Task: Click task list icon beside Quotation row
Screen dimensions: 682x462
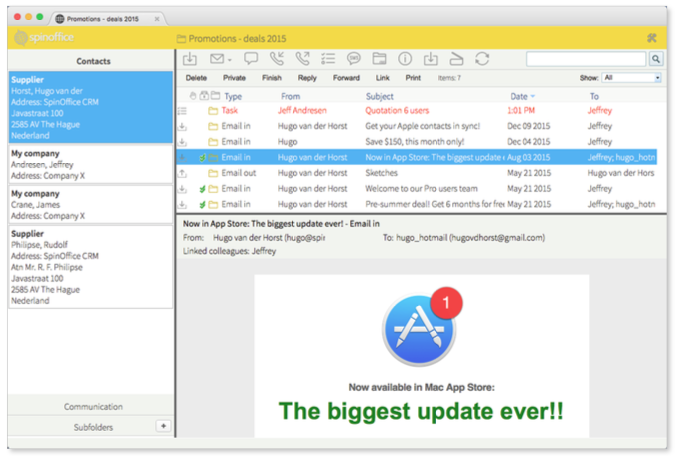Action: (x=182, y=111)
